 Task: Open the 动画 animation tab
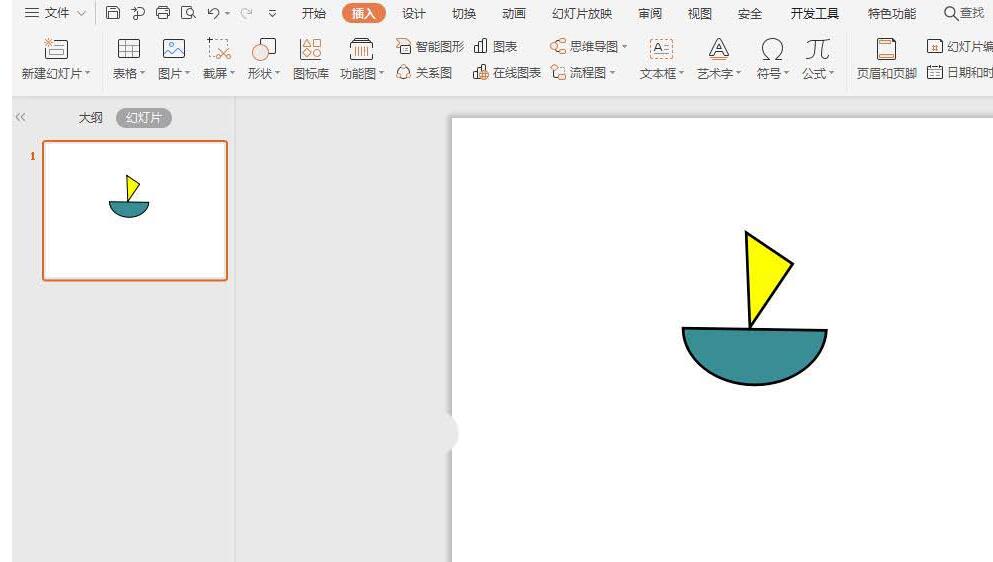click(514, 13)
